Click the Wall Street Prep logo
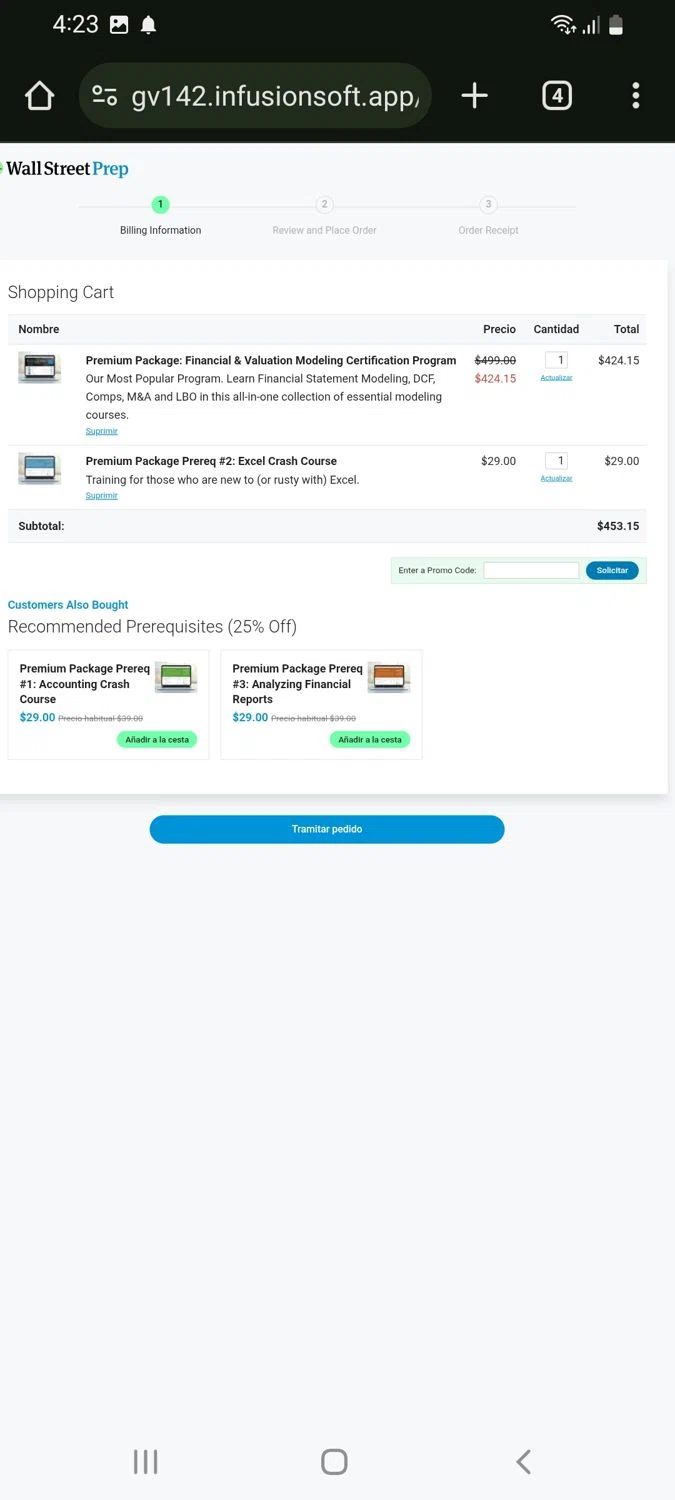This screenshot has height=1500, width=675. 67,169
